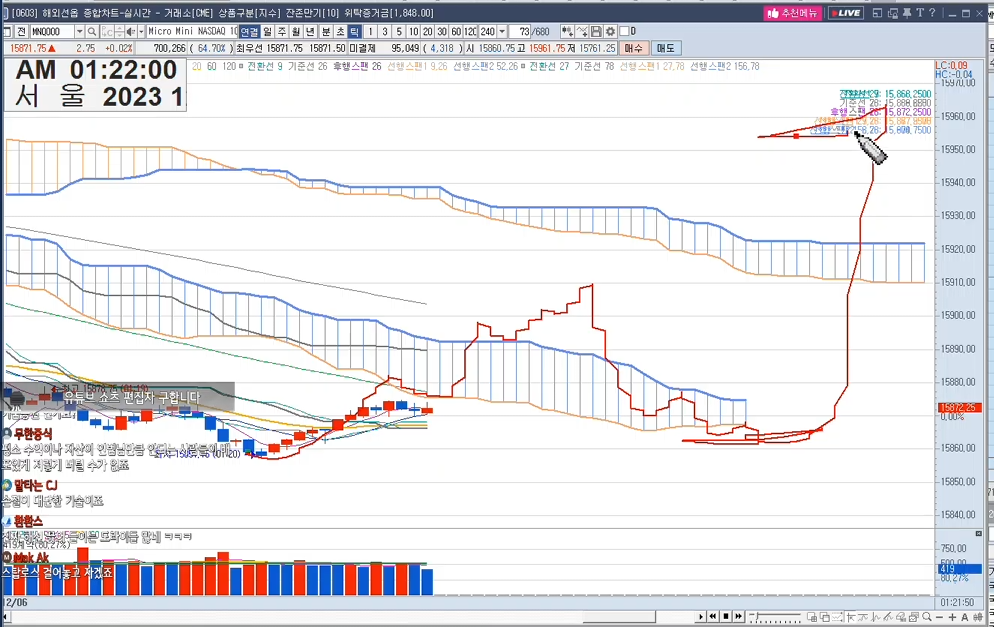Open the 추천메뉴 recommended menu
This screenshot has width=994, height=627.
click(792, 13)
